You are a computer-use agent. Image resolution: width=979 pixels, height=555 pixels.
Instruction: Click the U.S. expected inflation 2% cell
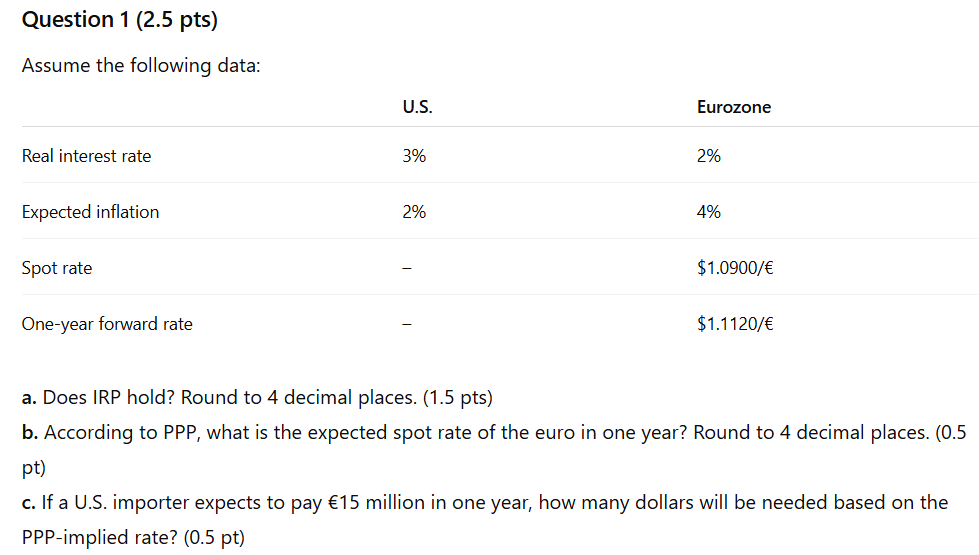click(x=414, y=212)
